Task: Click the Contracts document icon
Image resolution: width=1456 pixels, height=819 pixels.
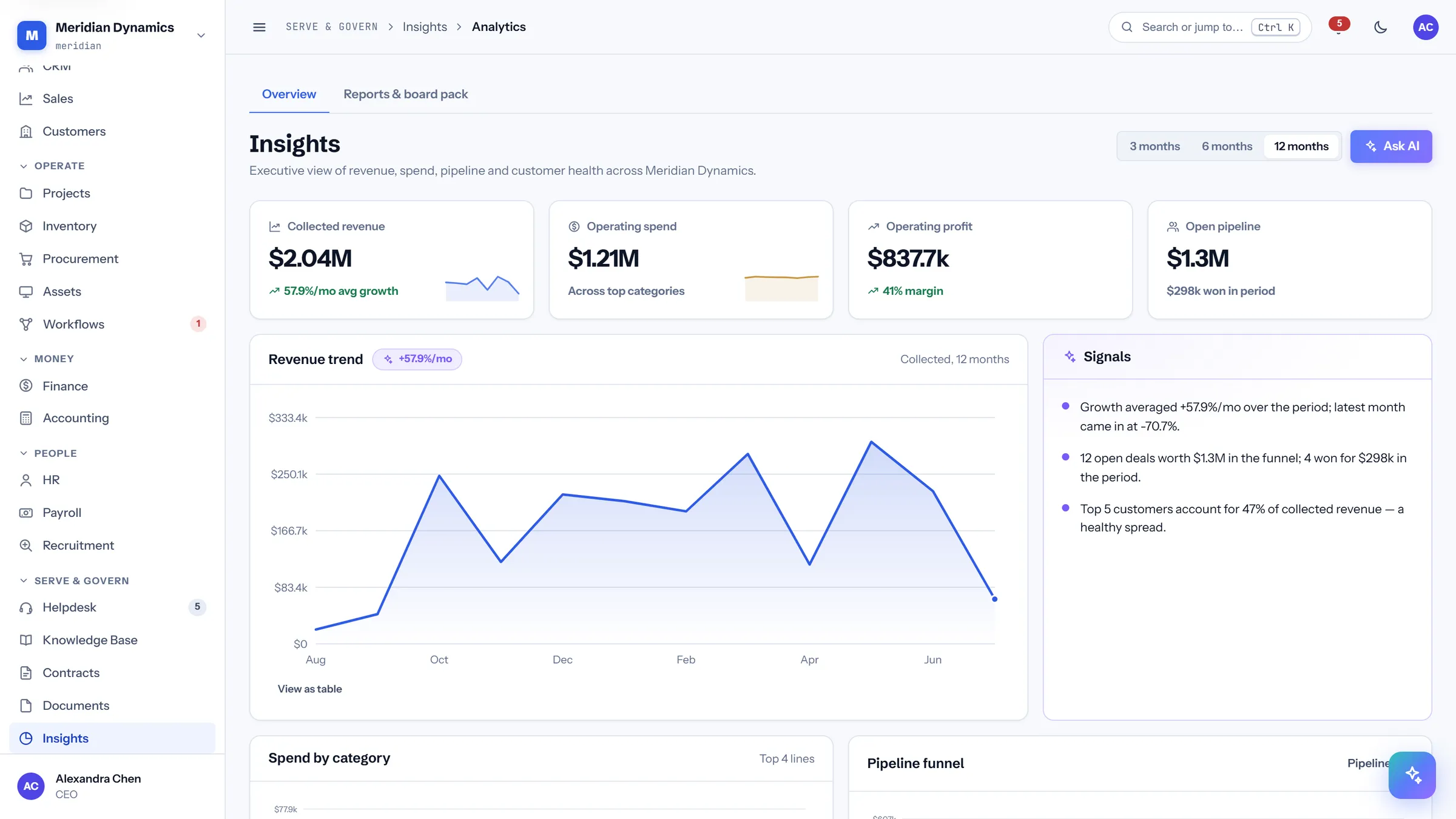Action: click(25, 673)
